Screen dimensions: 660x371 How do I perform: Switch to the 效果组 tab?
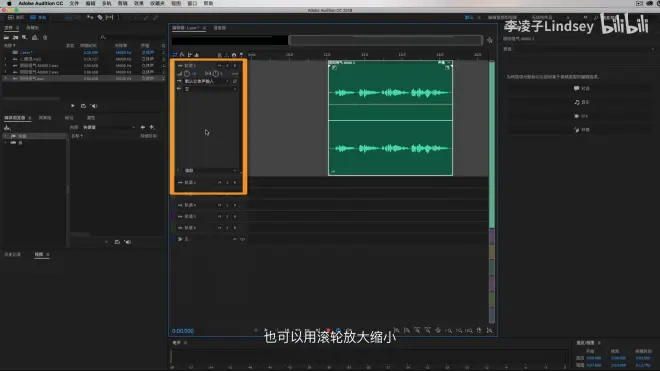tap(45, 118)
